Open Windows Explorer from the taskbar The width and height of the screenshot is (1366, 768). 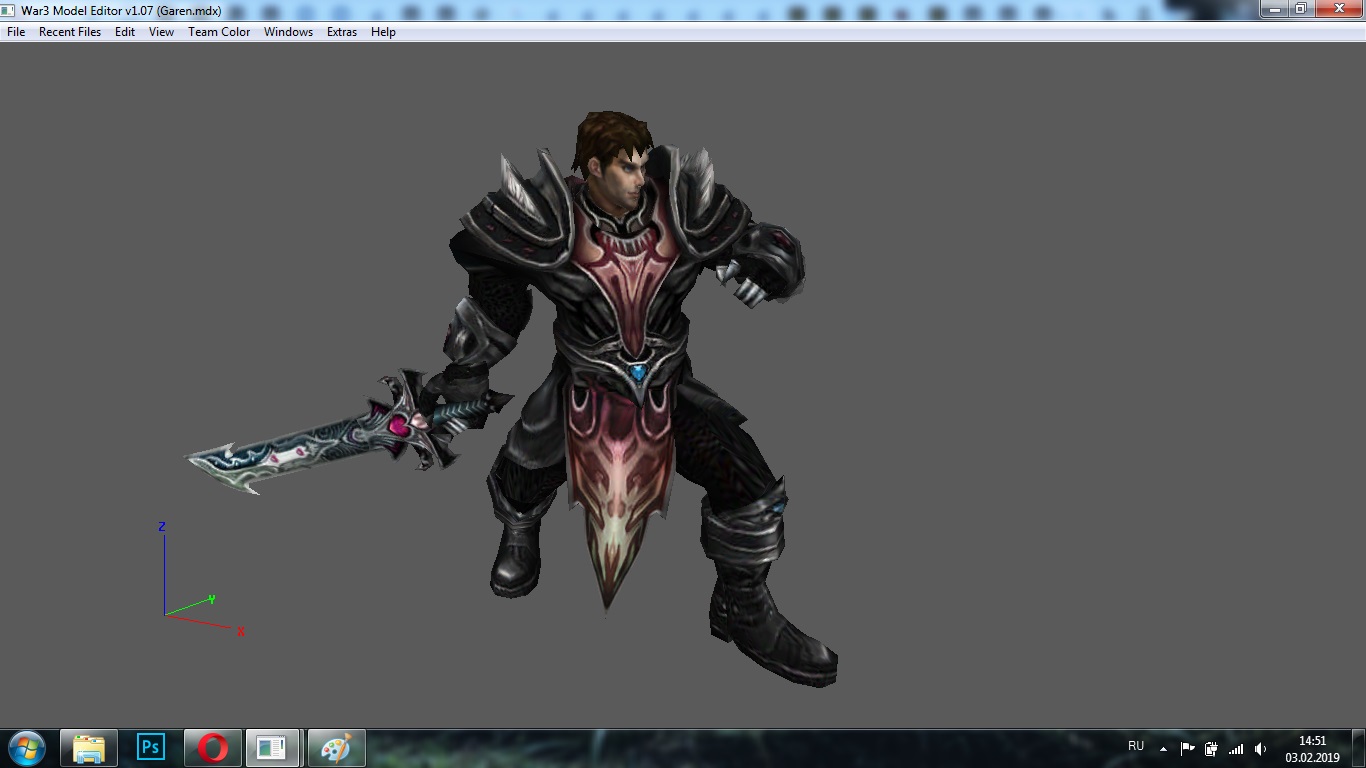(x=89, y=748)
